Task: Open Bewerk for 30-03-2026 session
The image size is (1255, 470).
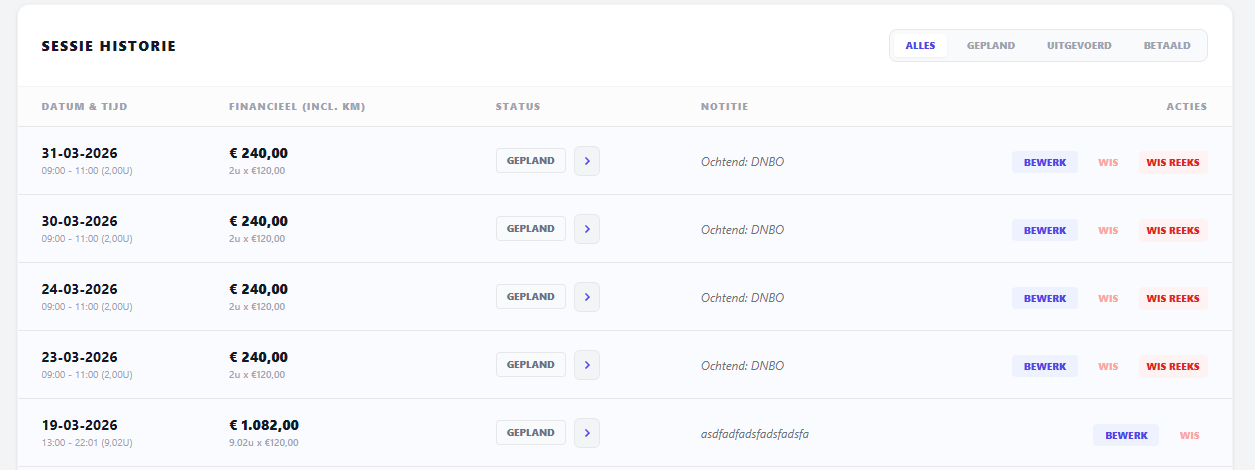Action: (x=1045, y=230)
